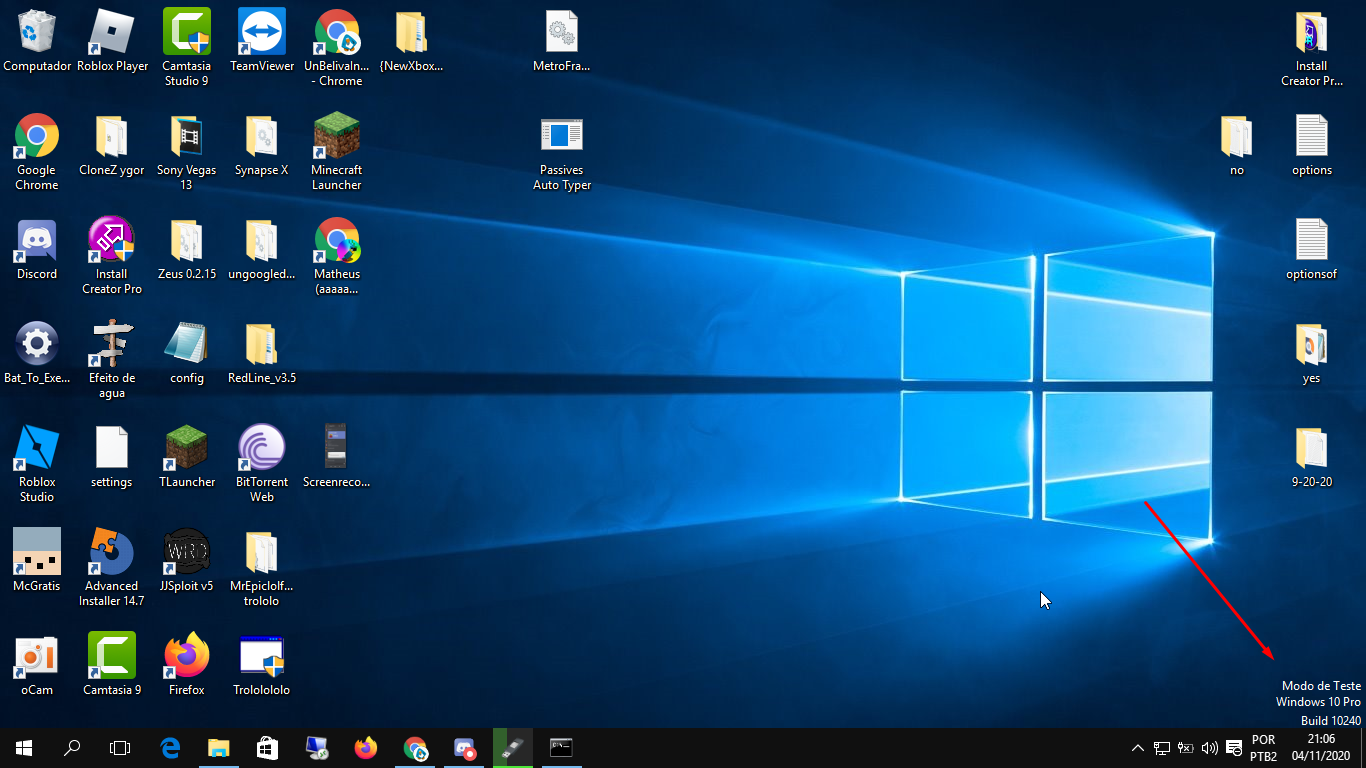Select the JJSploit v5 shortcut

pos(187,562)
